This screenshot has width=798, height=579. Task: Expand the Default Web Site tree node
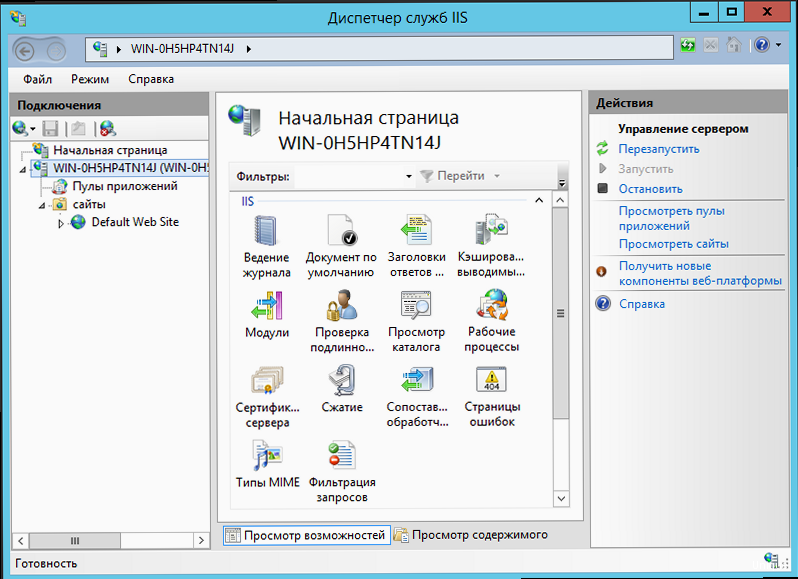(x=61, y=223)
